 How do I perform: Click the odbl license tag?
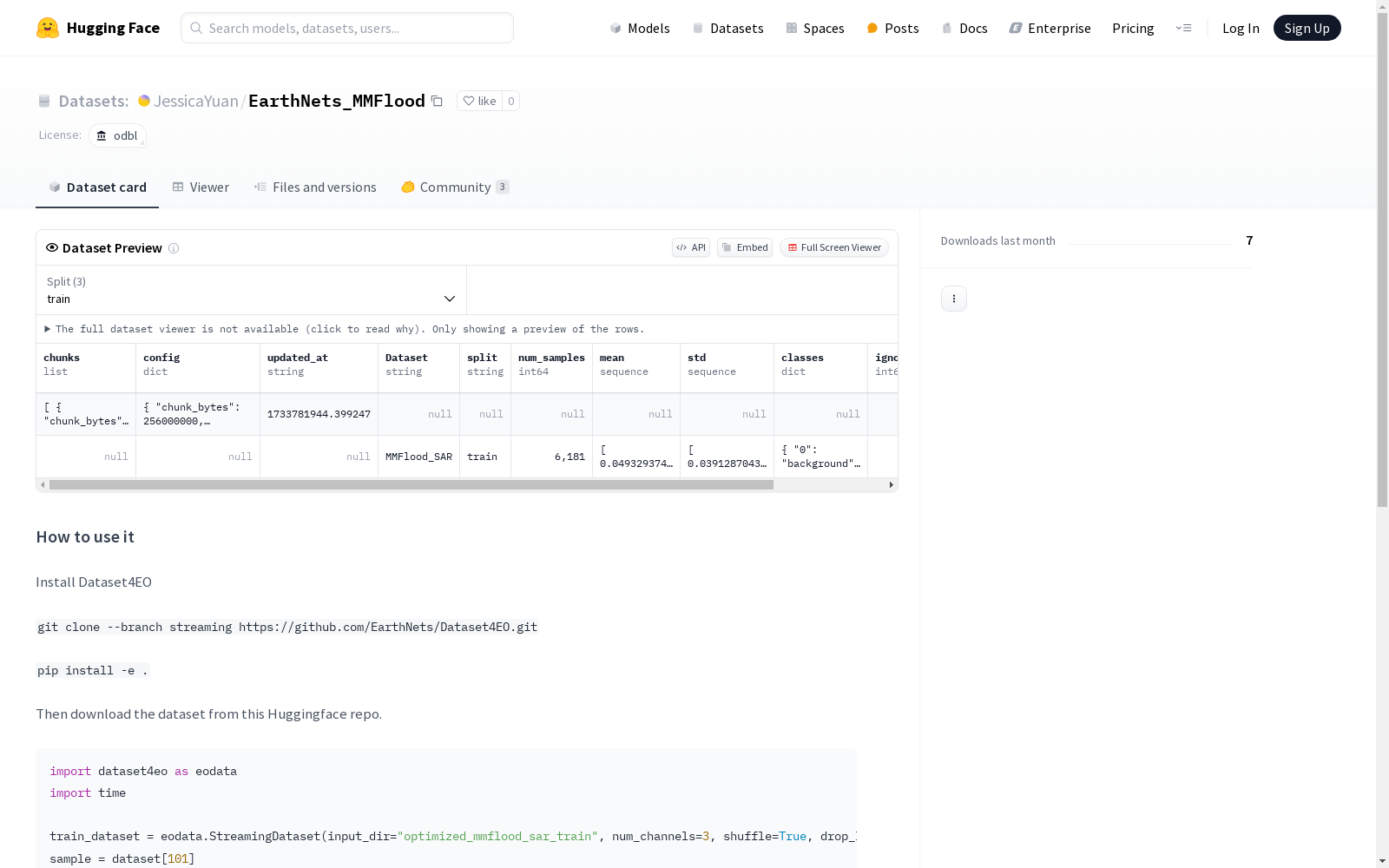click(117, 135)
